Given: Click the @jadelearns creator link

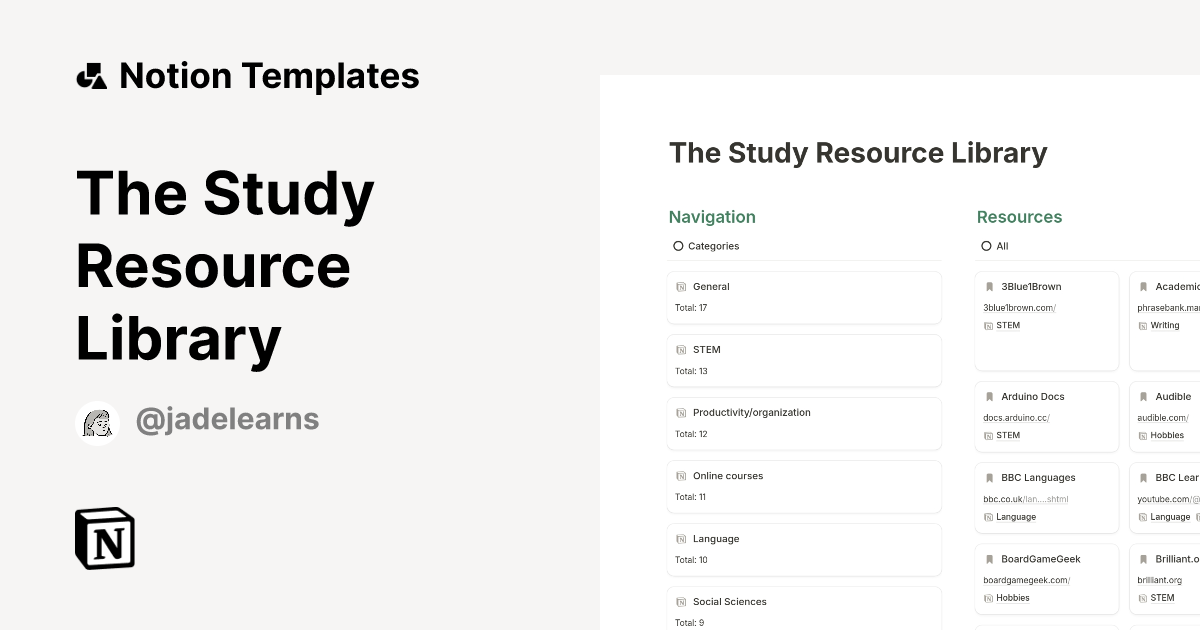Looking at the screenshot, I should (x=227, y=419).
